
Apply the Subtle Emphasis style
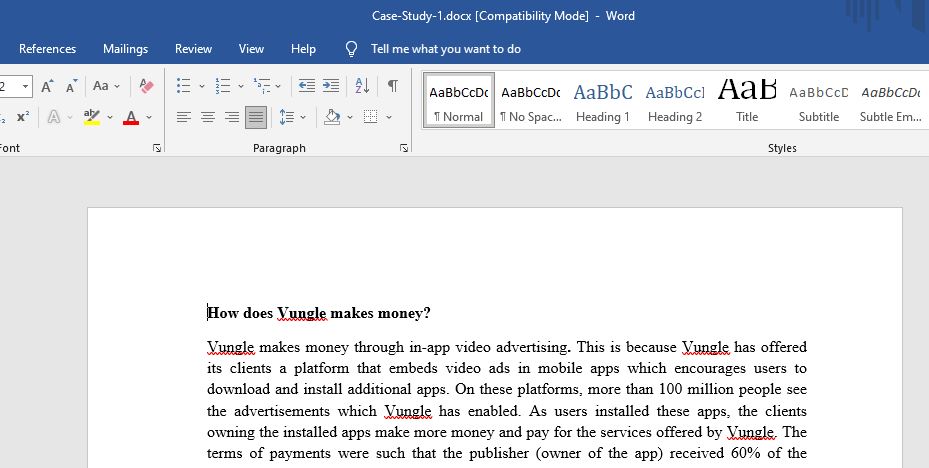pyautogui.click(x=890, y=100)
